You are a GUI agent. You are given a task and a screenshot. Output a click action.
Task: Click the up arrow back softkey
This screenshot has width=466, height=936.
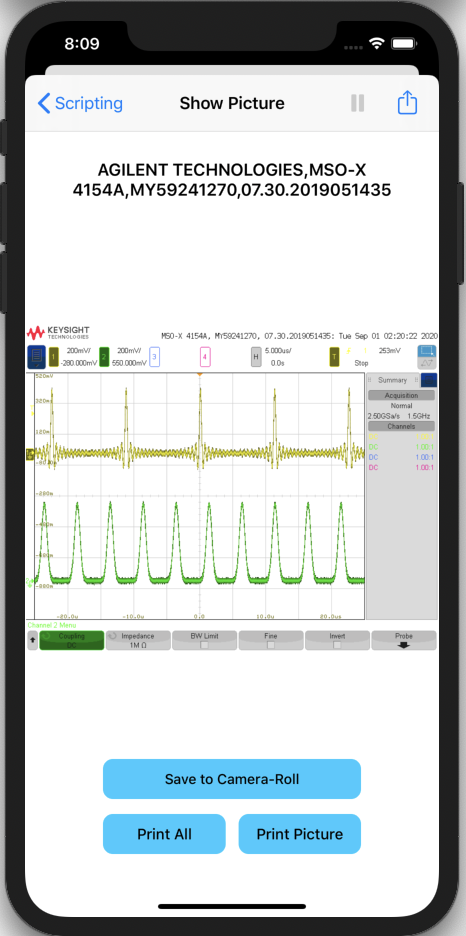coord(32,641)
